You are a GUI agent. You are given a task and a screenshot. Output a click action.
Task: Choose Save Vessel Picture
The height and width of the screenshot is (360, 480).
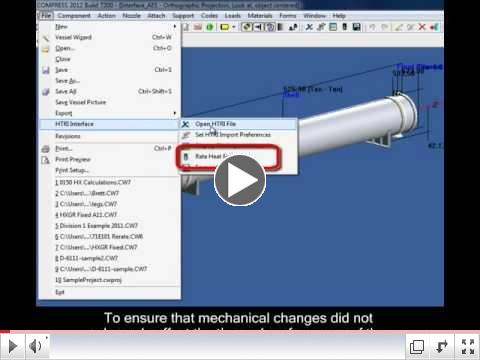point(109,102)
